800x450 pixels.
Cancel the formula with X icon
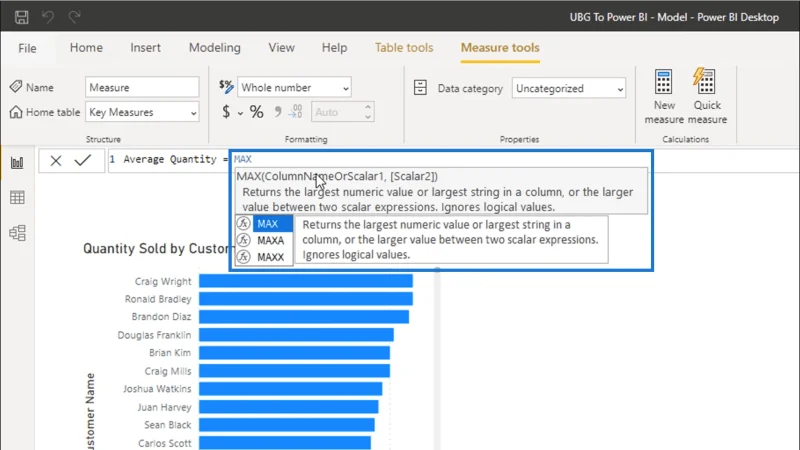pyautogui.click(x=56, y=161)
